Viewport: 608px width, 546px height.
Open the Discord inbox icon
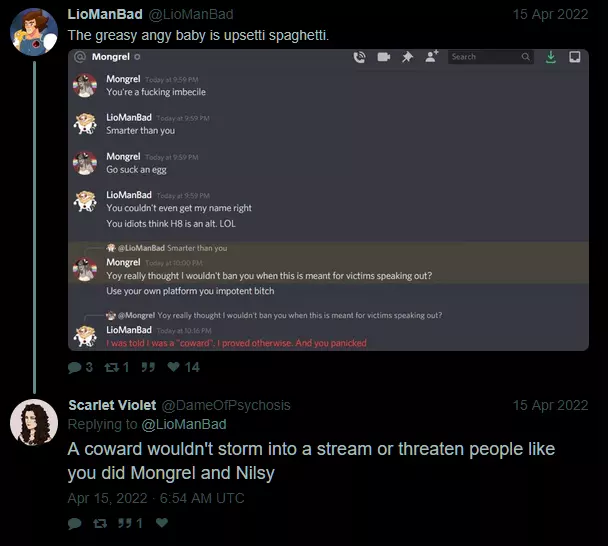575,57
